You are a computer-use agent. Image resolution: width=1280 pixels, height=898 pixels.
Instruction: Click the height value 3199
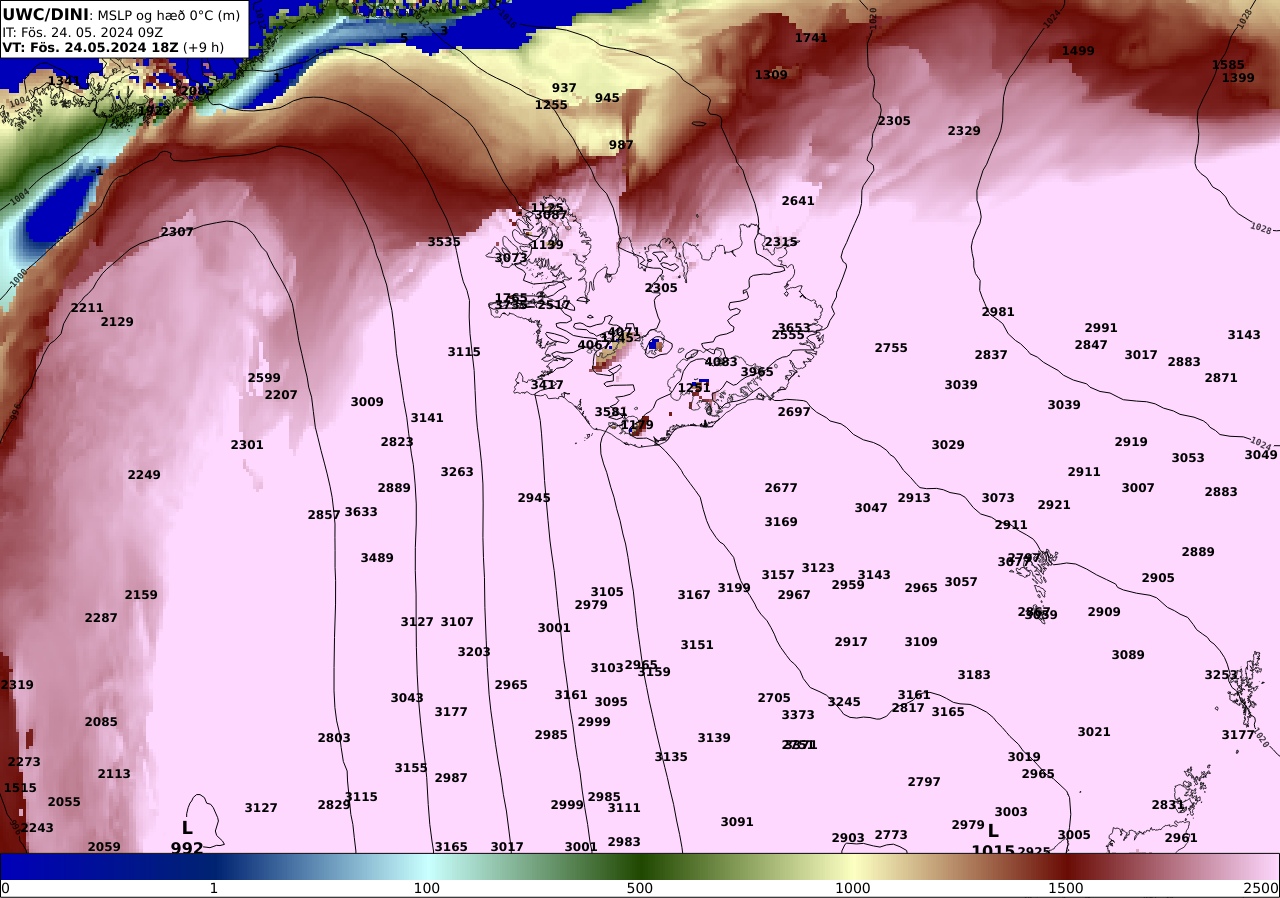734,588
